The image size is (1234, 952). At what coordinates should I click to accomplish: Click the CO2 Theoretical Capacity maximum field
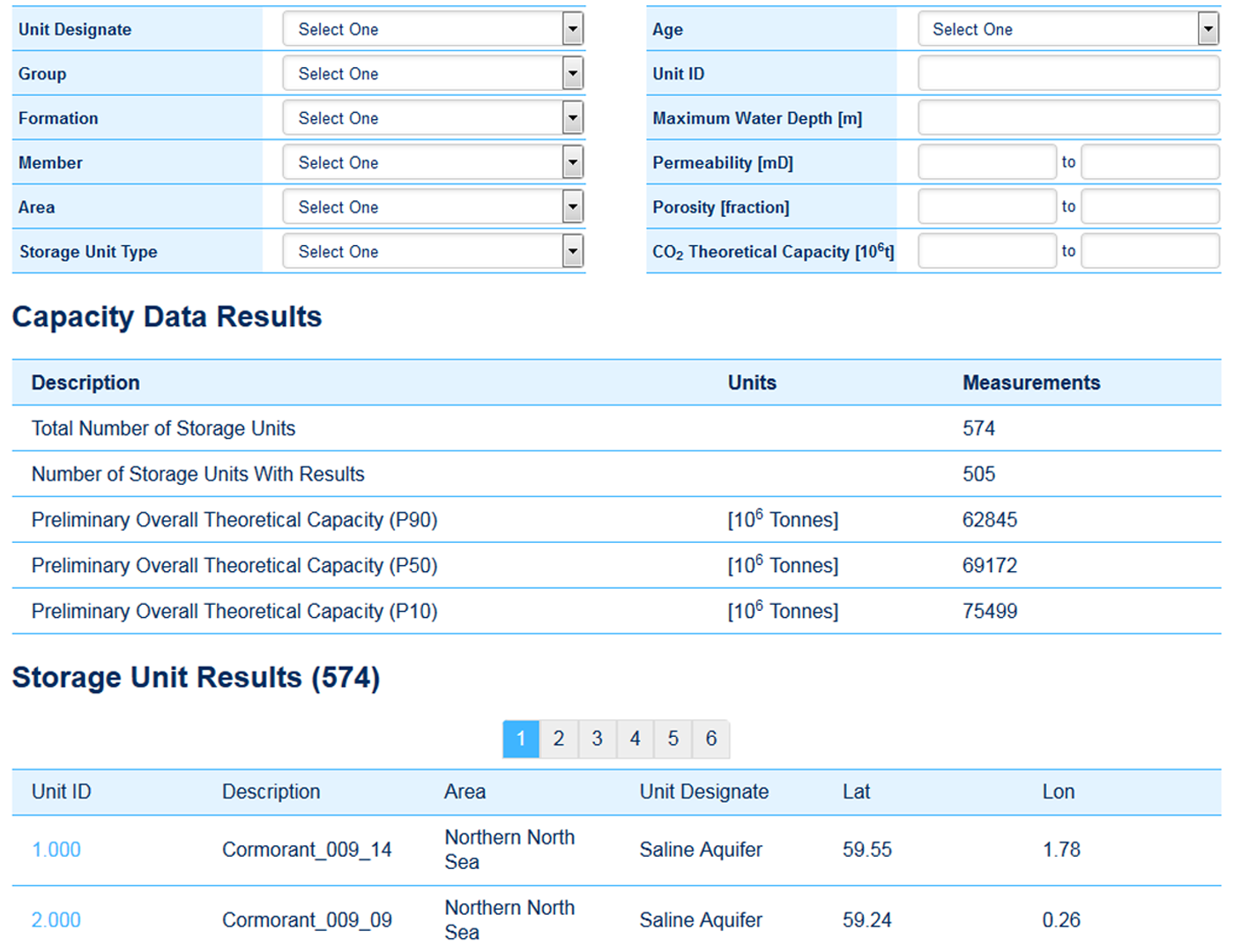tap(1150, 252)
